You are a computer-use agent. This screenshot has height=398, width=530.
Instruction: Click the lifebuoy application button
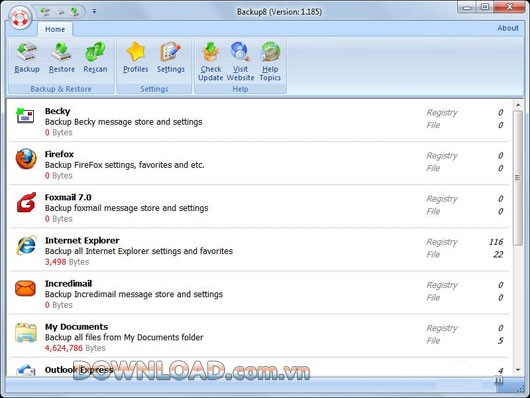click(x=20, y=17)
